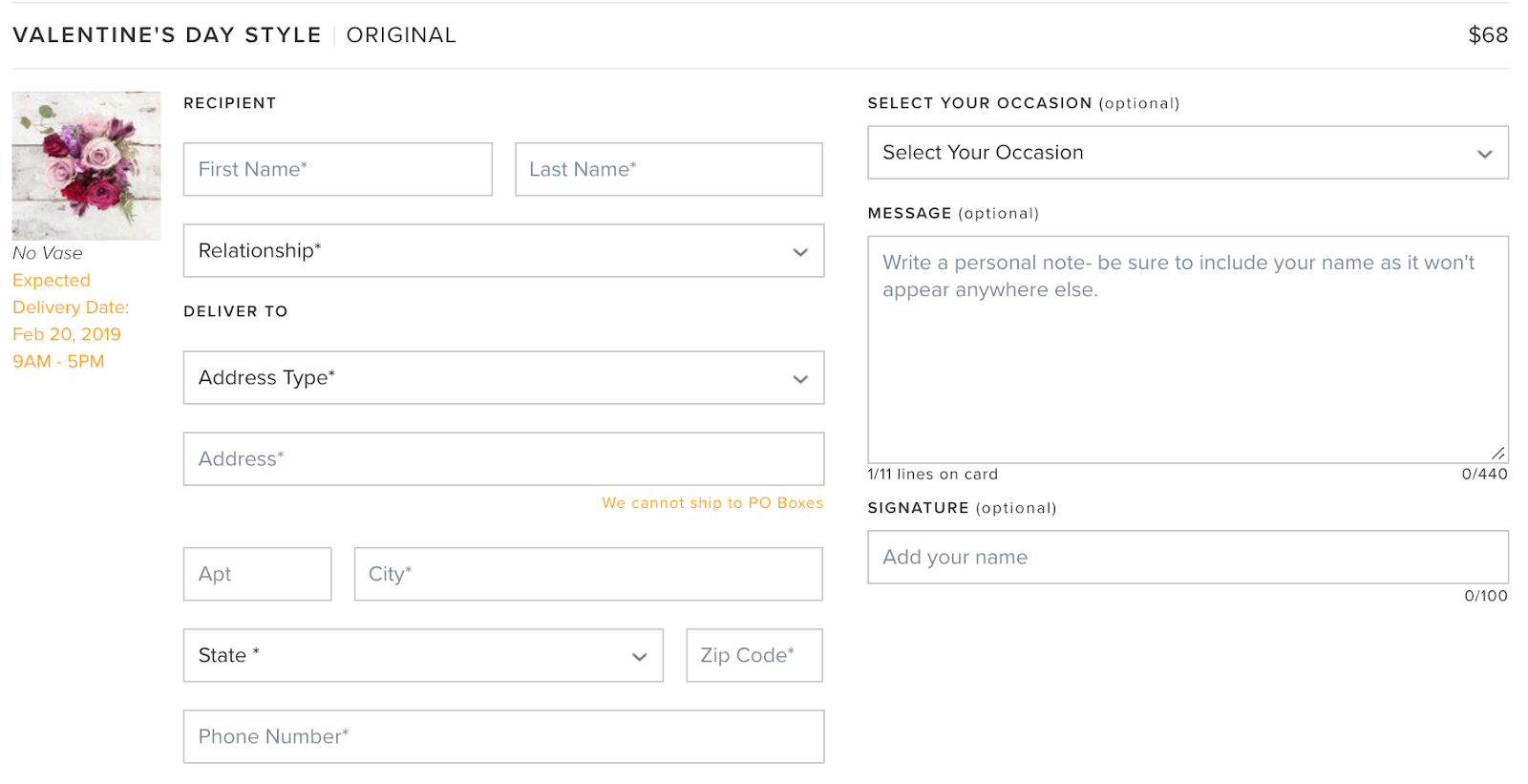The image size is (1528, 784).
Task: Open the State selector
Action: tap(422, 656)
